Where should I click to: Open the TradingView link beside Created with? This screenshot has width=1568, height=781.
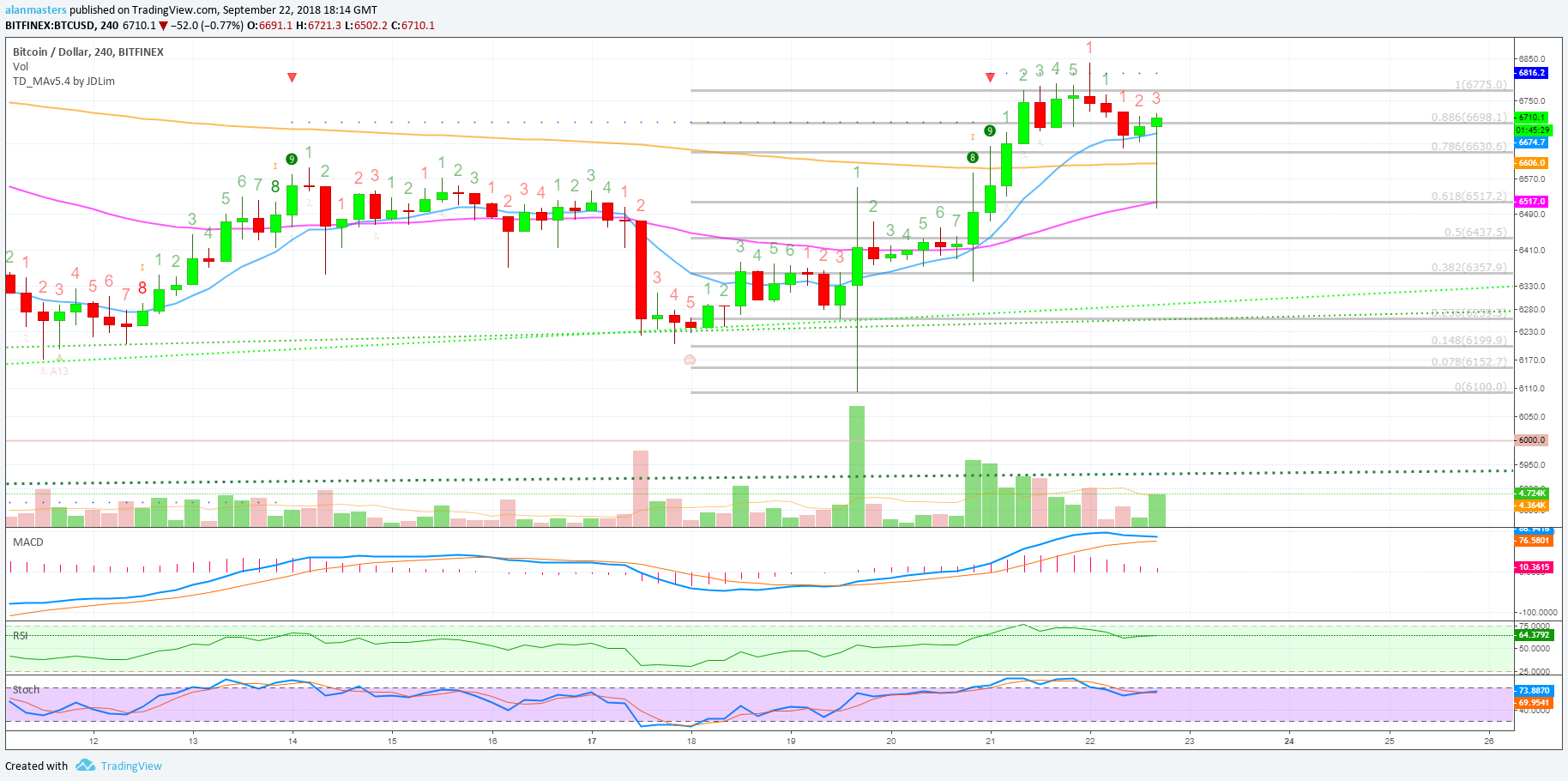coord(131,766)
